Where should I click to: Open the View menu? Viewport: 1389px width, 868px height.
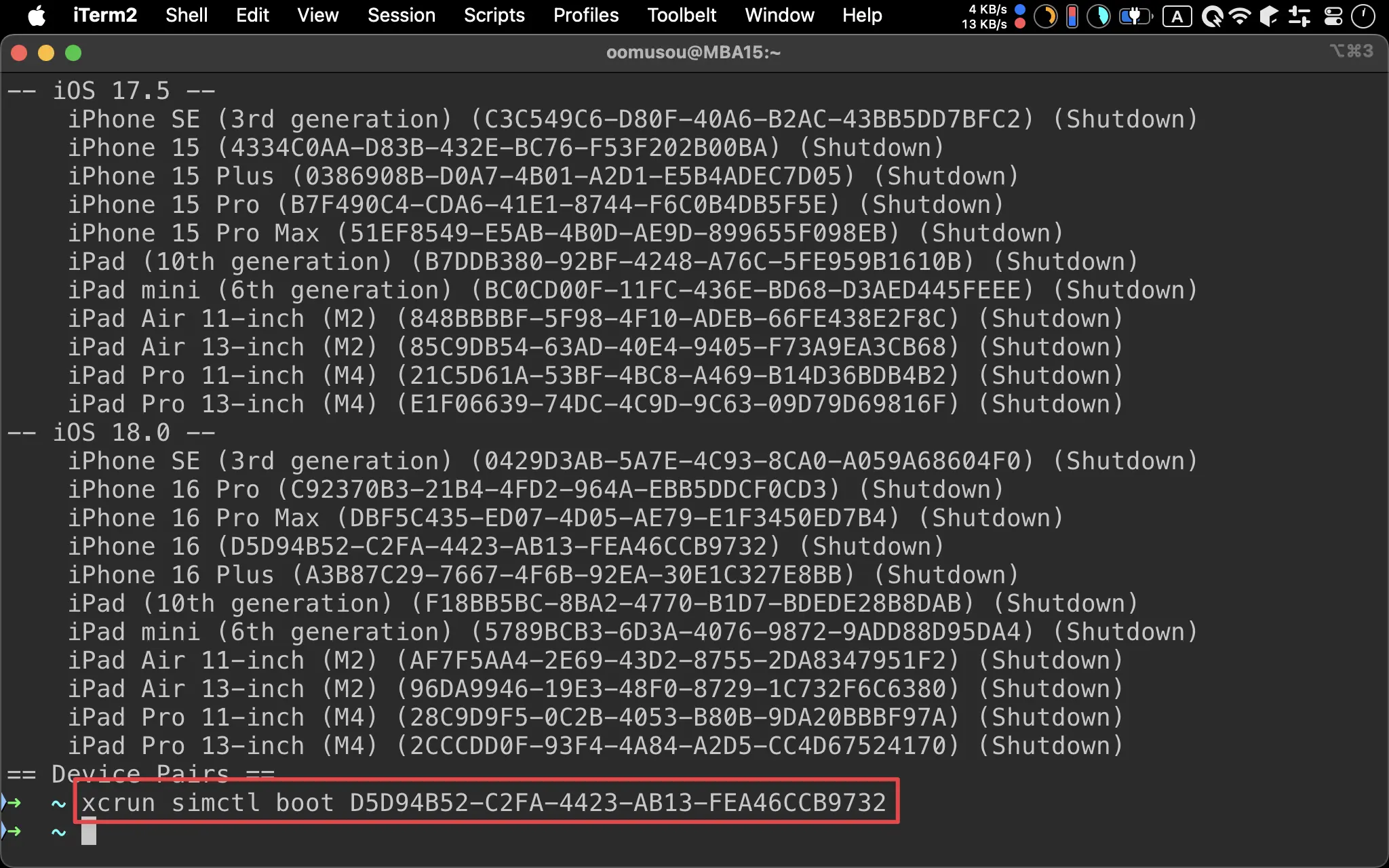tap(317, 15)
